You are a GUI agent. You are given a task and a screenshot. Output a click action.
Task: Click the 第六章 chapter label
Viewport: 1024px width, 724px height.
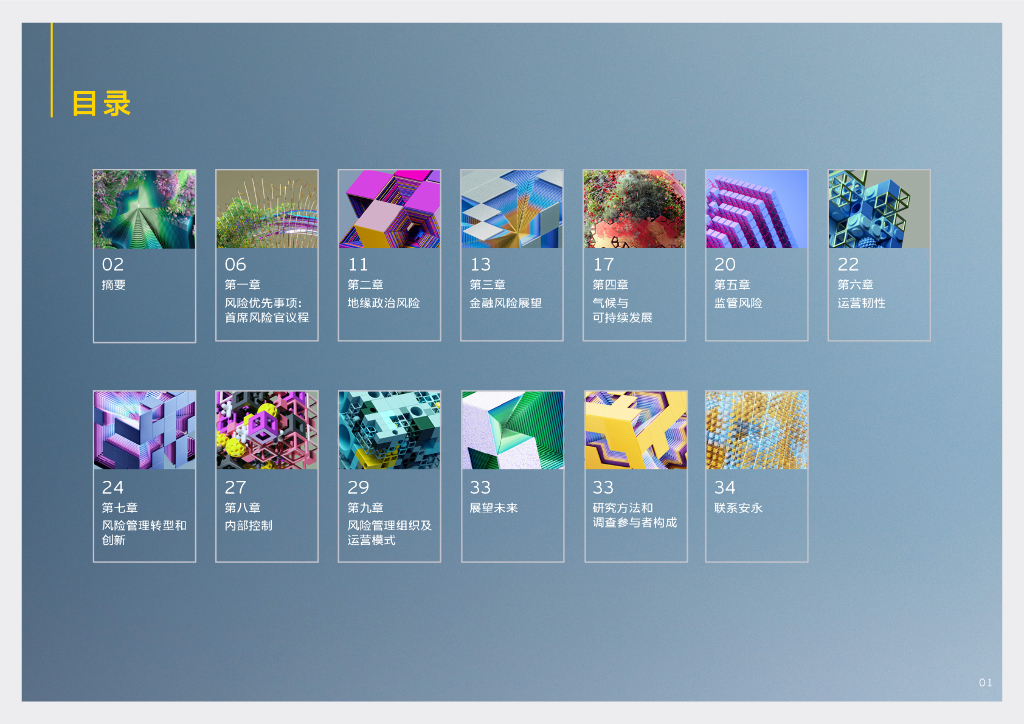point(856,285)
